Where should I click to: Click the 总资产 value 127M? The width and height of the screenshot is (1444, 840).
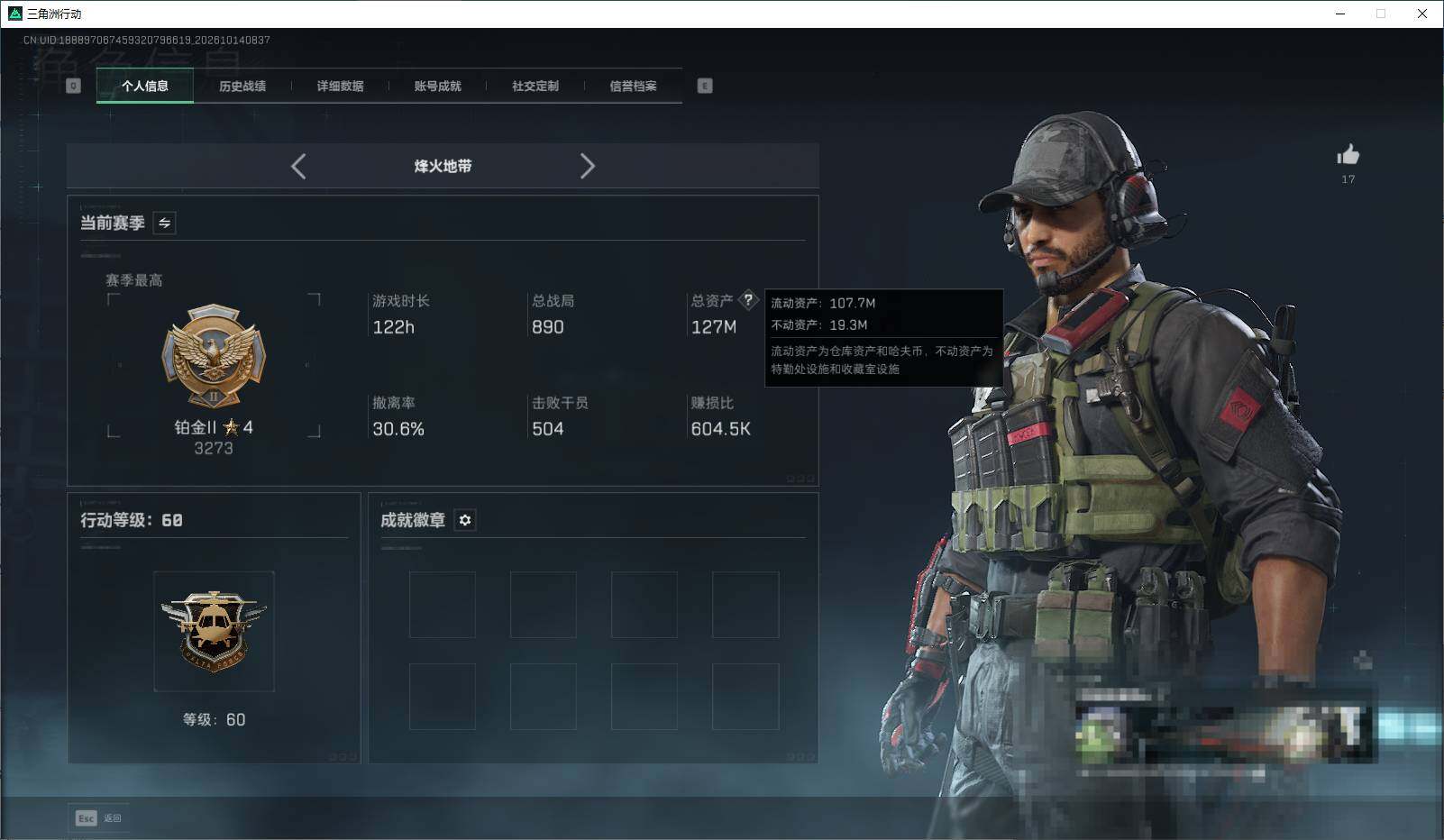click(x=714, y=327)
